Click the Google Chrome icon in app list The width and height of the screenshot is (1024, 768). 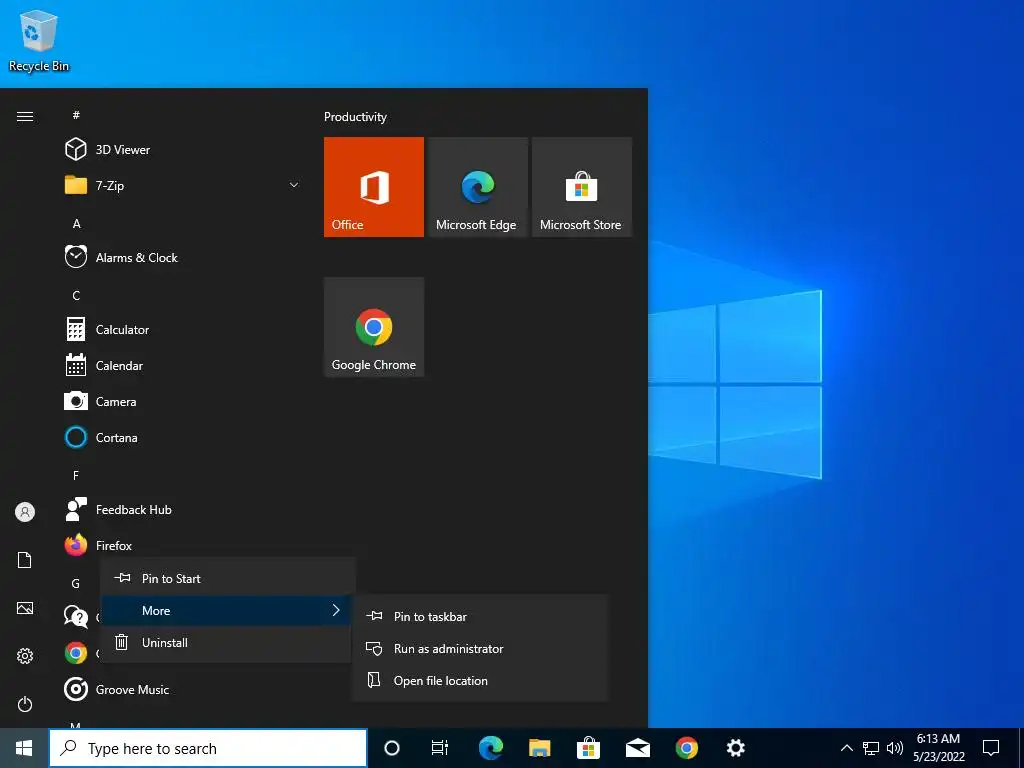[x=76, y=652]
